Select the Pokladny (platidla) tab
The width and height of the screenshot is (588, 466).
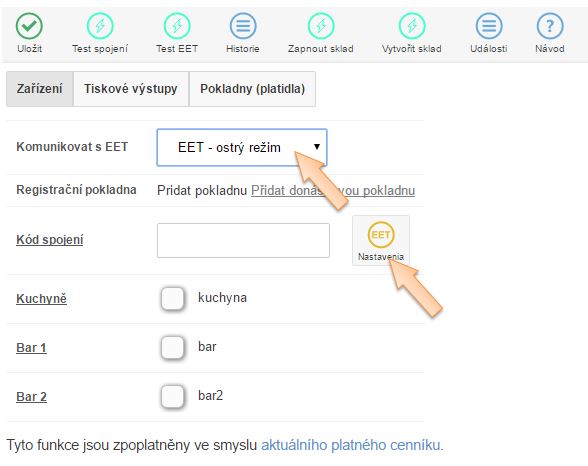[252, 89]
